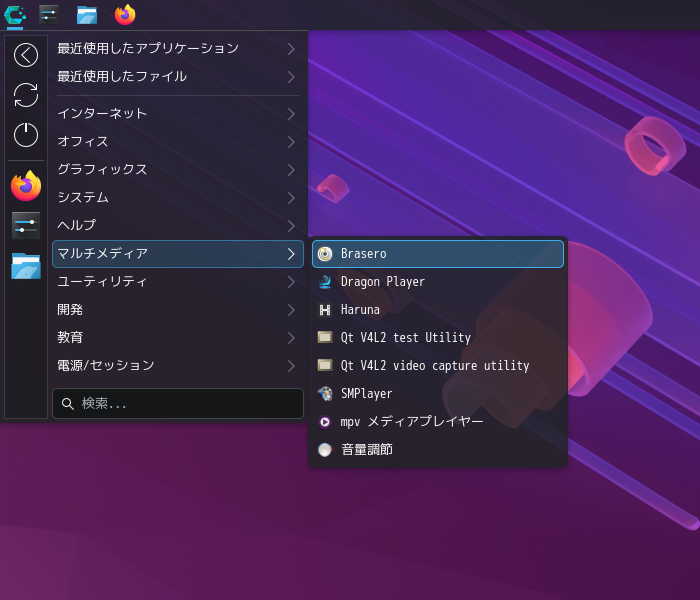Expand 教育 submenu arrow
Screen dimensions: 700x600
(291, 338)
